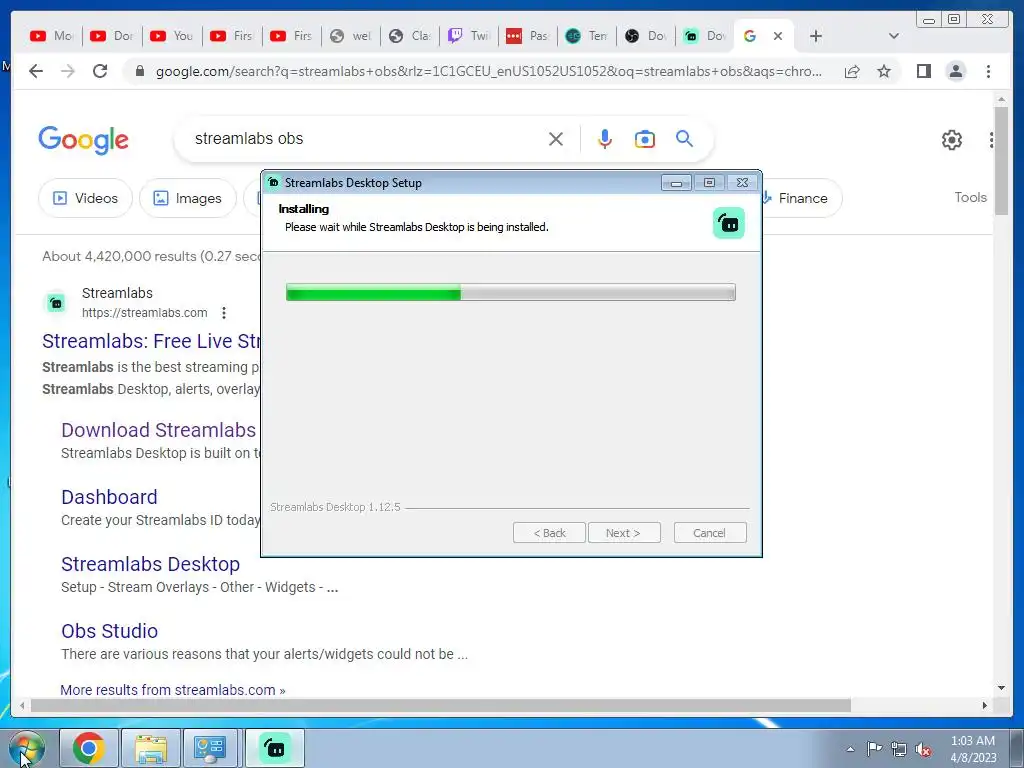Click the blue magnifier search icon
1024x768 pixels.
[684, 138]
